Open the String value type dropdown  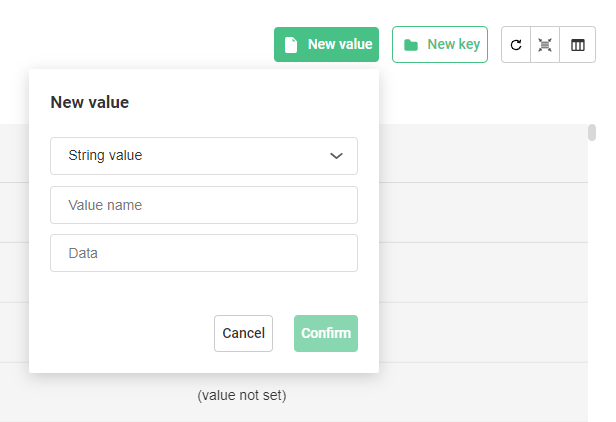(x=204, y=156)
